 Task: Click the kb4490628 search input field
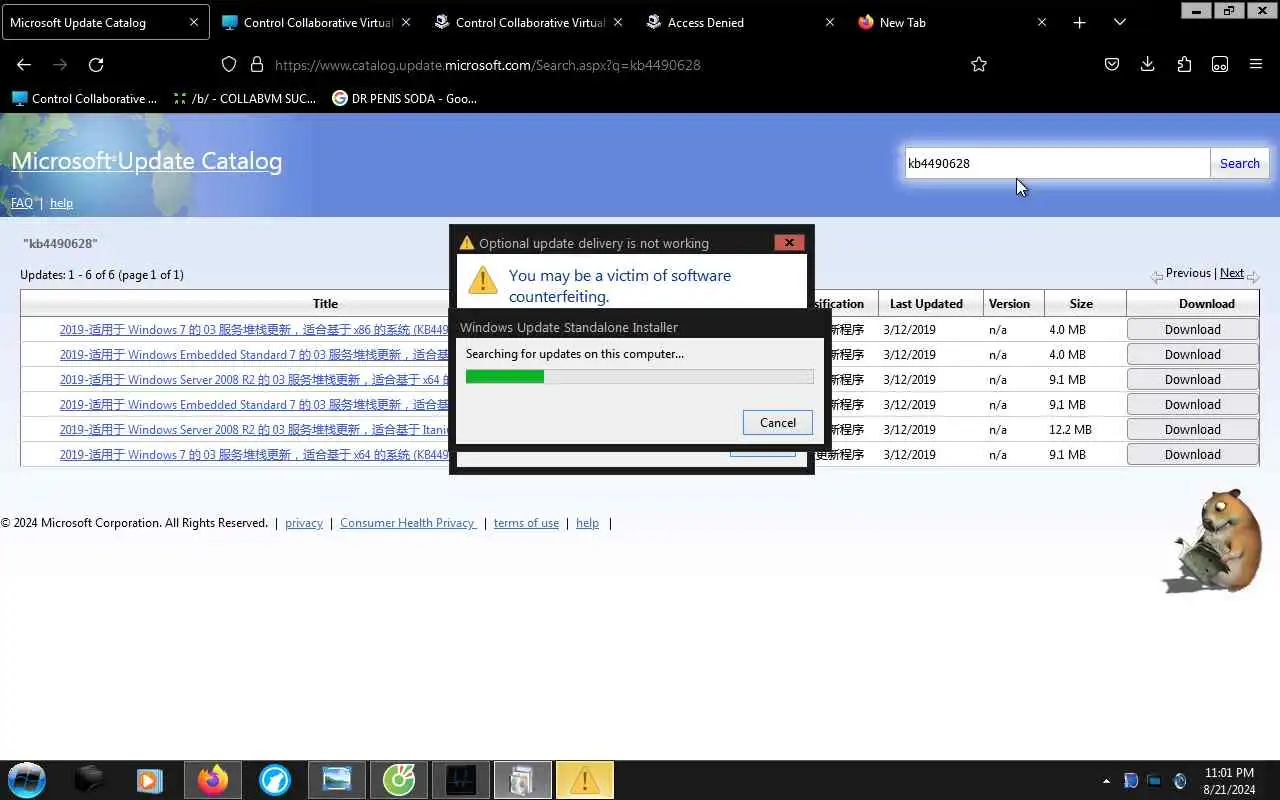(1057, 163)
